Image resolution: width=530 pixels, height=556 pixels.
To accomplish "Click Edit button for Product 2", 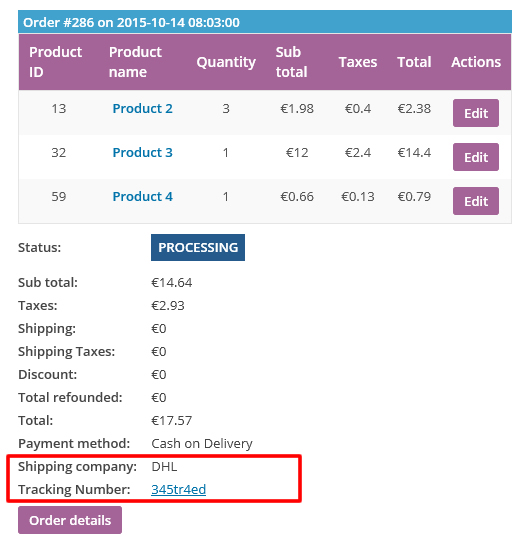I will pos(475,113).
